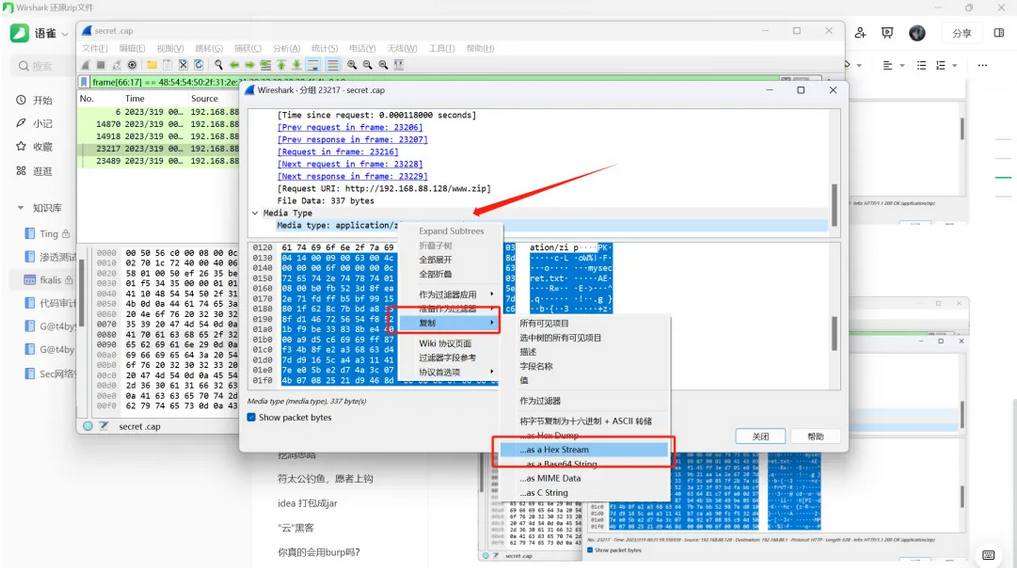Viewport: 1017px width, 568px height.
Task: Toggle the Yuque side panel layout icon
Action: tap(999, 33)
